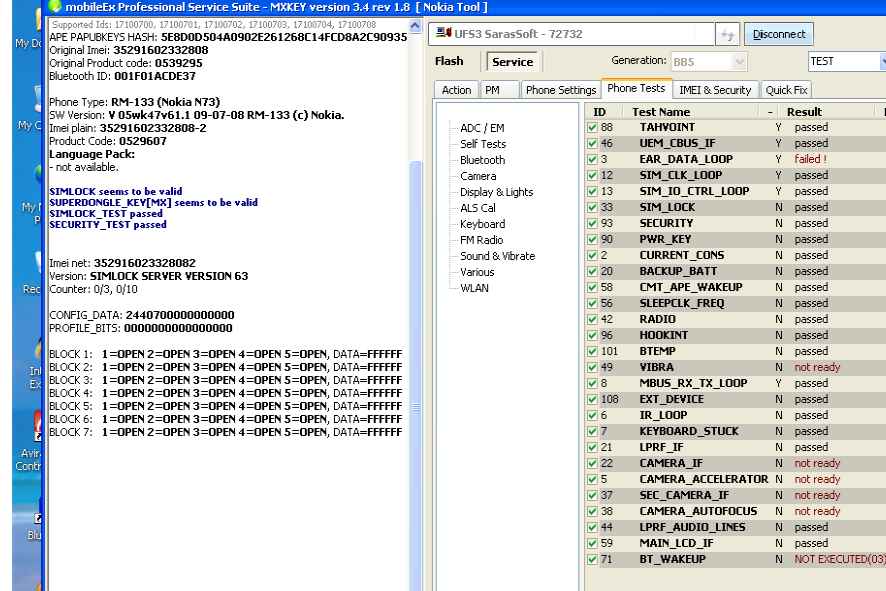Click the 'NOT EXECUTED(03)' result text
This screenshot has width=886, height=591.
point(840,559)
